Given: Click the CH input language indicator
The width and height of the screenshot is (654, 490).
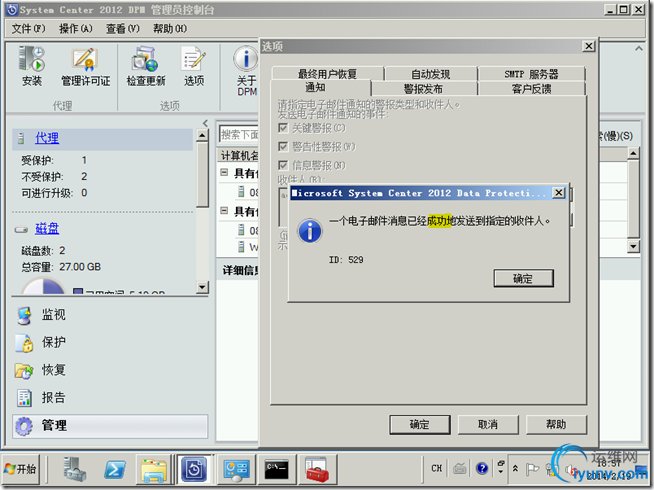Looking at the screenshot, I should click(x=437, y=468).
